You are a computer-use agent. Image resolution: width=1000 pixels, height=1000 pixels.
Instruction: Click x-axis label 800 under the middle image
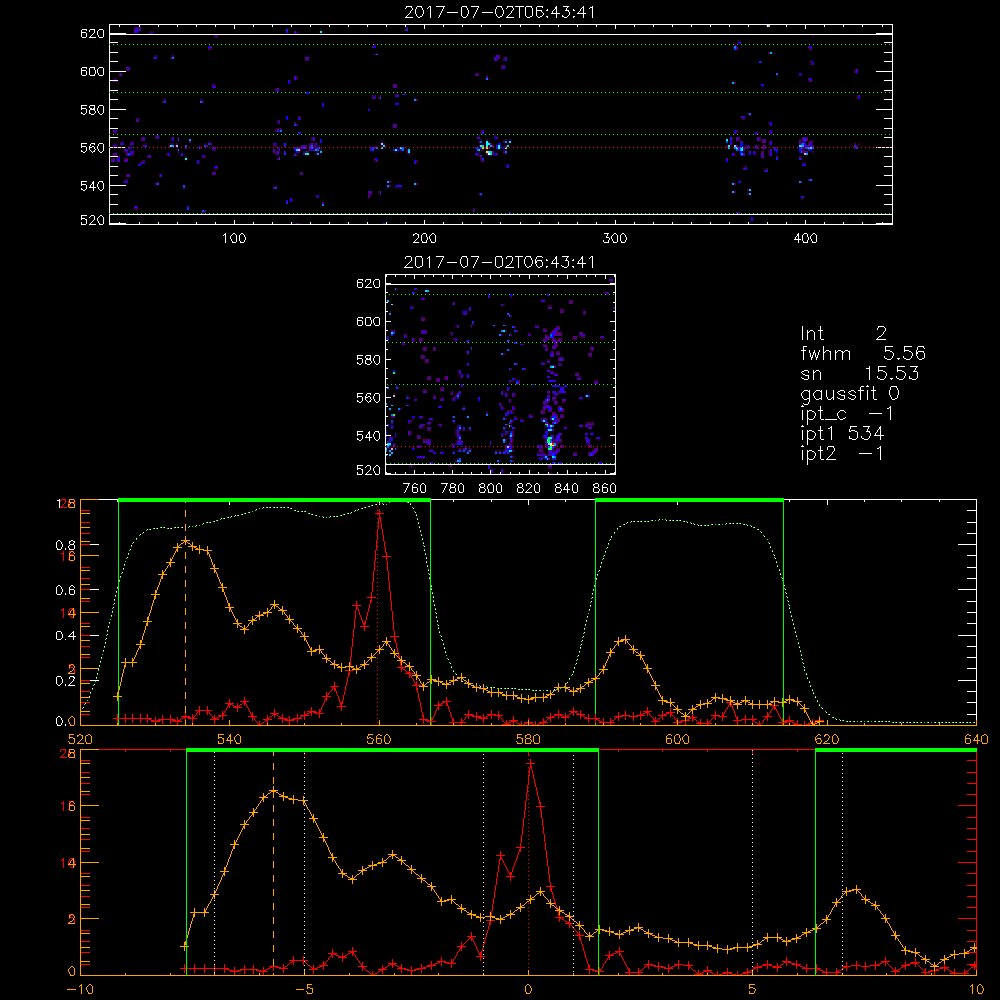pyautogui.click(x=490, y=489)
